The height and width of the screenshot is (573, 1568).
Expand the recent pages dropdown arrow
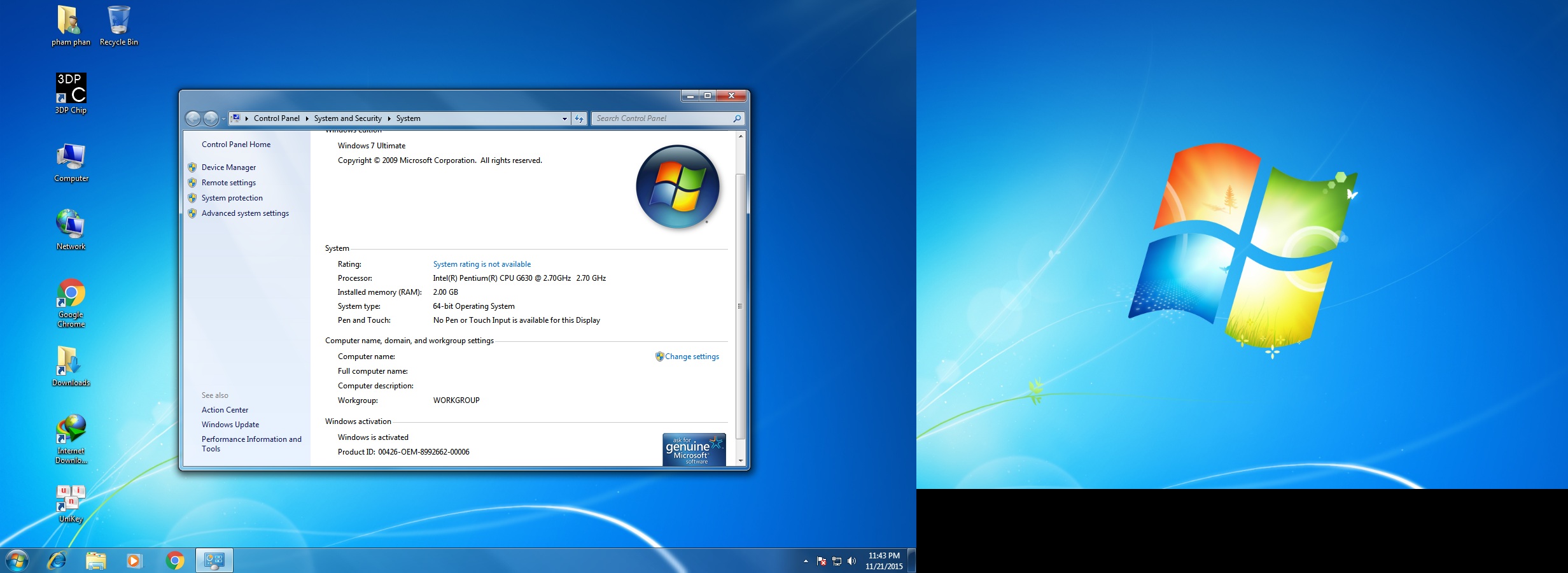(x=223, y=119)
